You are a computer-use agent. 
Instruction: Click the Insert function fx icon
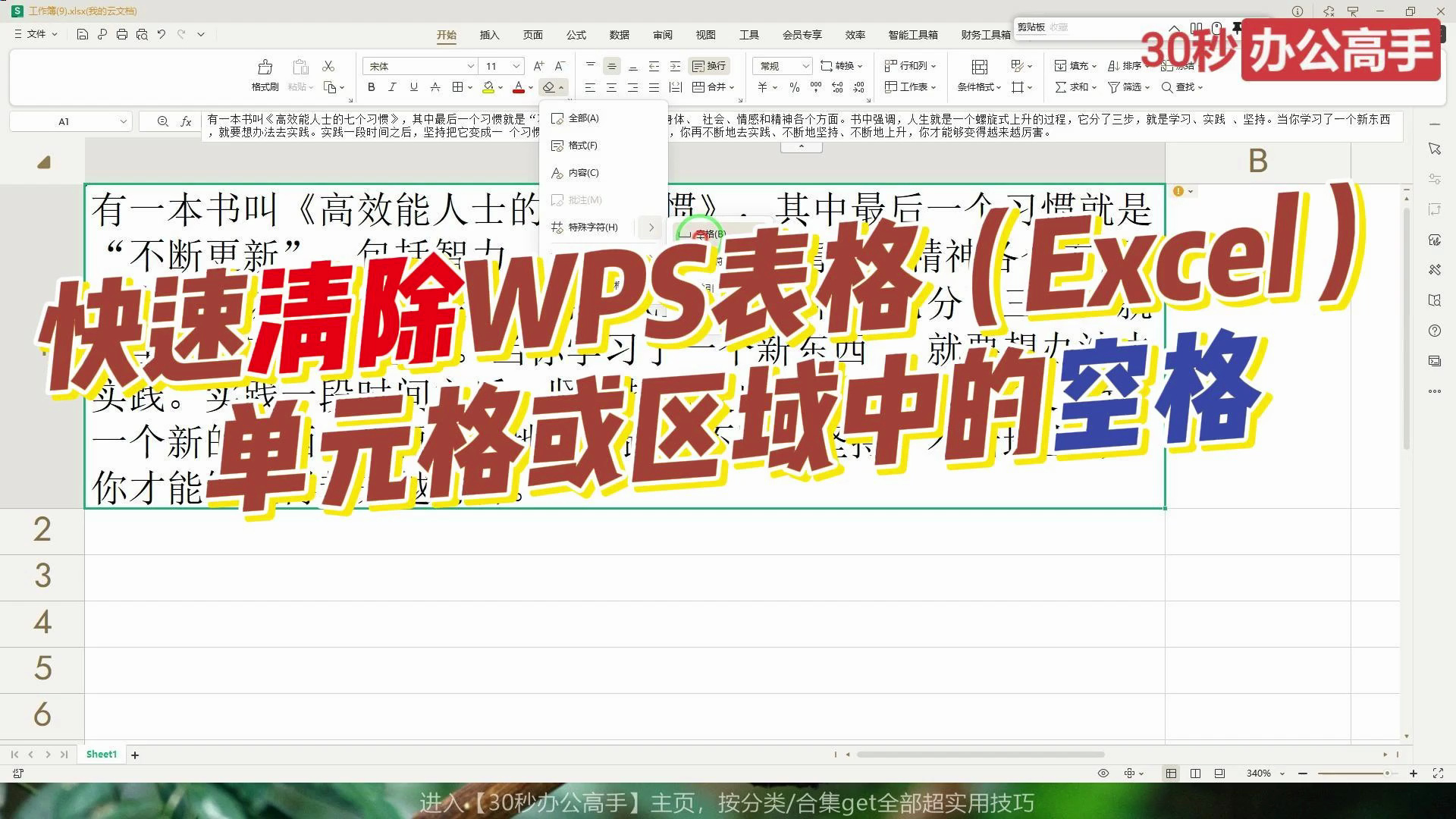(186, 121)
